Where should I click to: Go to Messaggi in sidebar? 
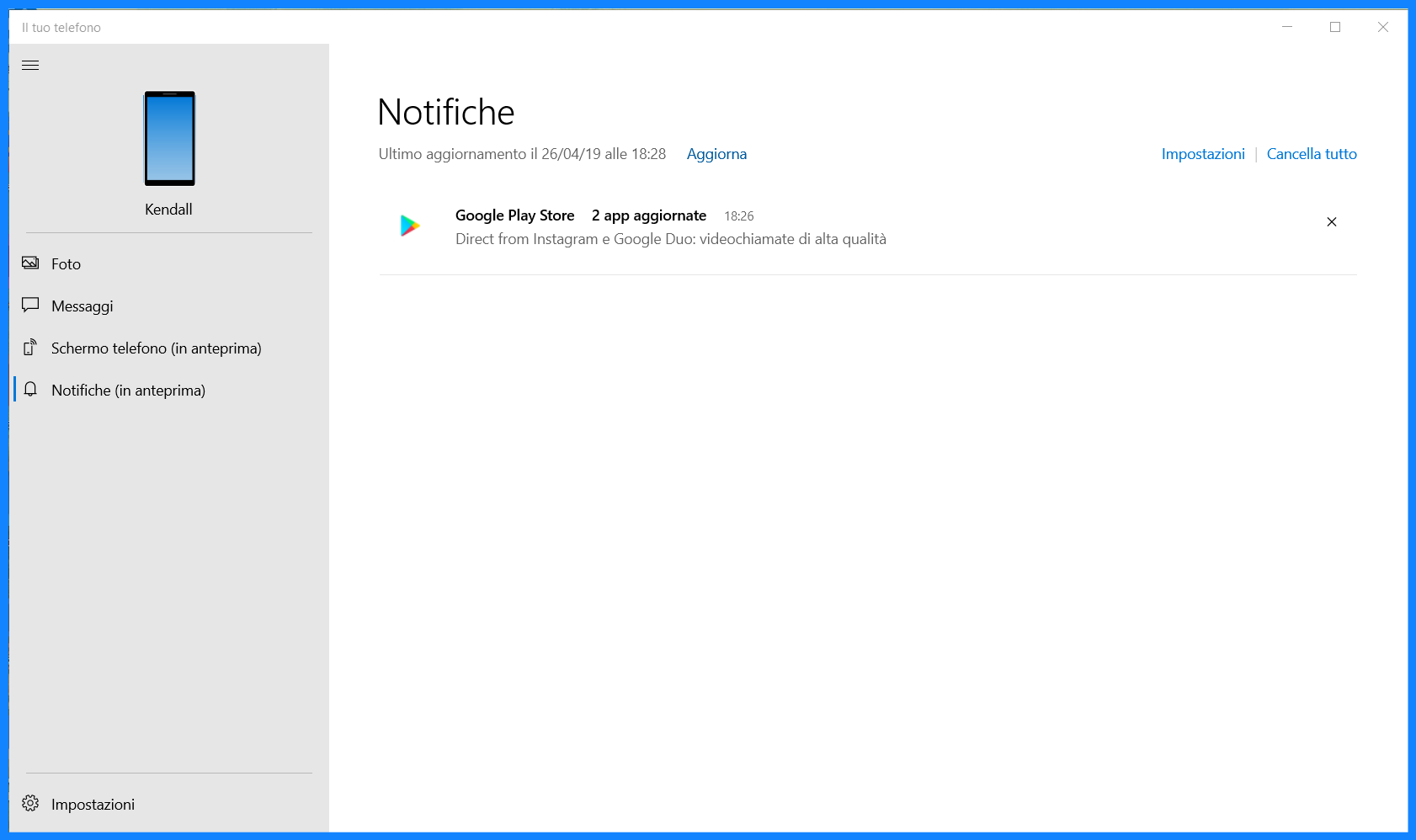pyautogui.click(x=168, y=306)
